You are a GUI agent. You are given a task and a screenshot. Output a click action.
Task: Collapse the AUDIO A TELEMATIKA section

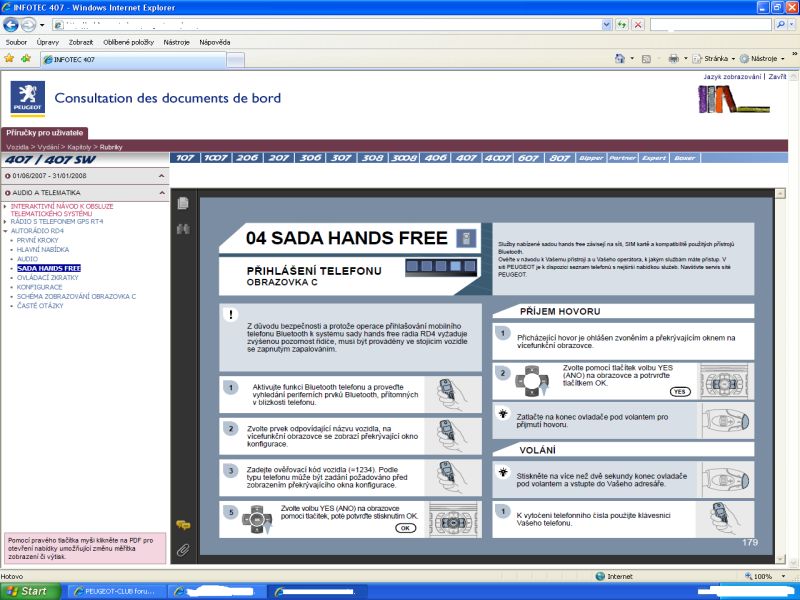coord(162,193)
